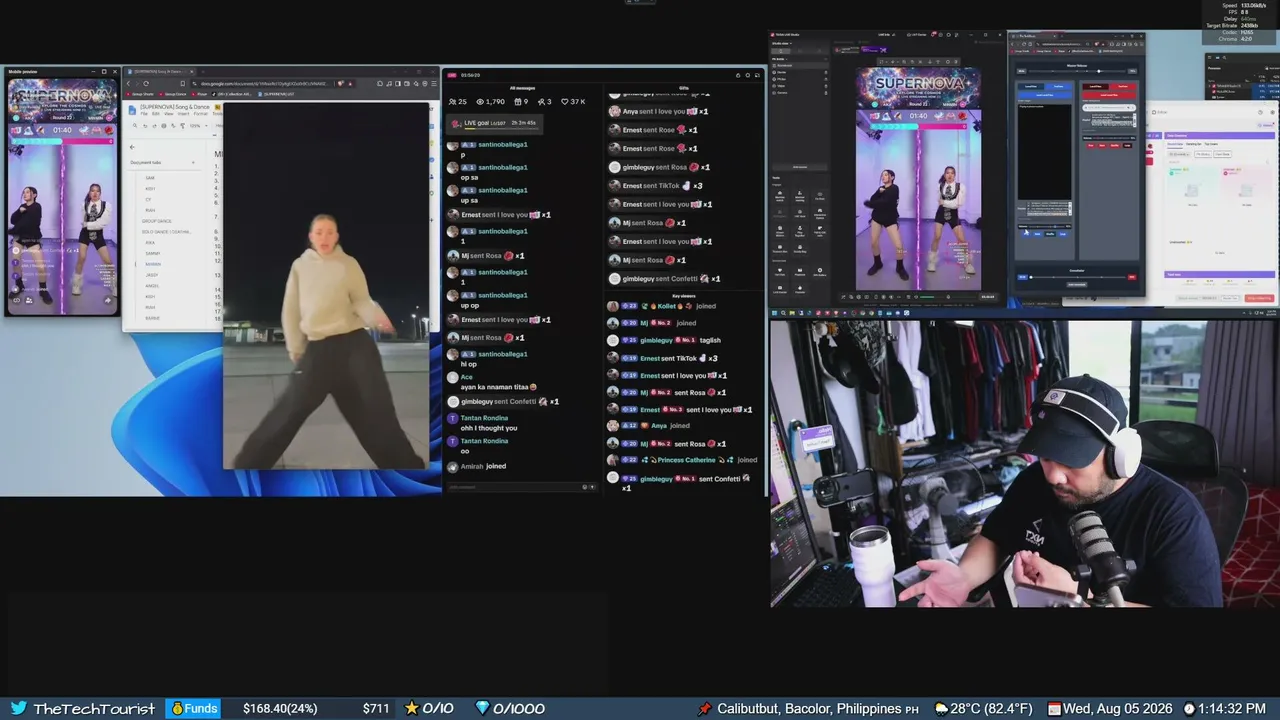Open the Insert menu in Google Docs
Image resolution: width=1280 pixels, height=720 pixels.
tap(183, 114)
